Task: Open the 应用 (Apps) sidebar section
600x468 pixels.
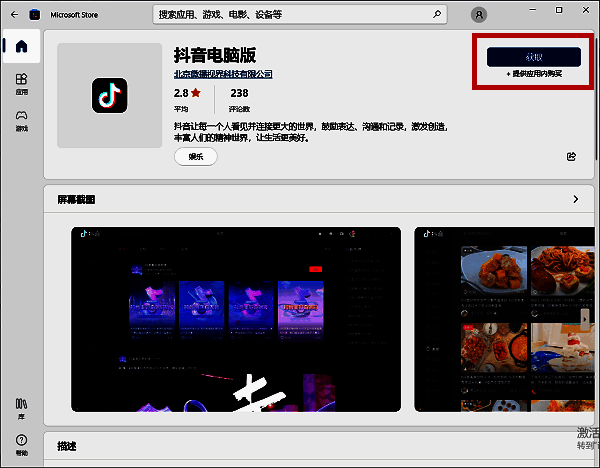Action: [x=21, y=84]
